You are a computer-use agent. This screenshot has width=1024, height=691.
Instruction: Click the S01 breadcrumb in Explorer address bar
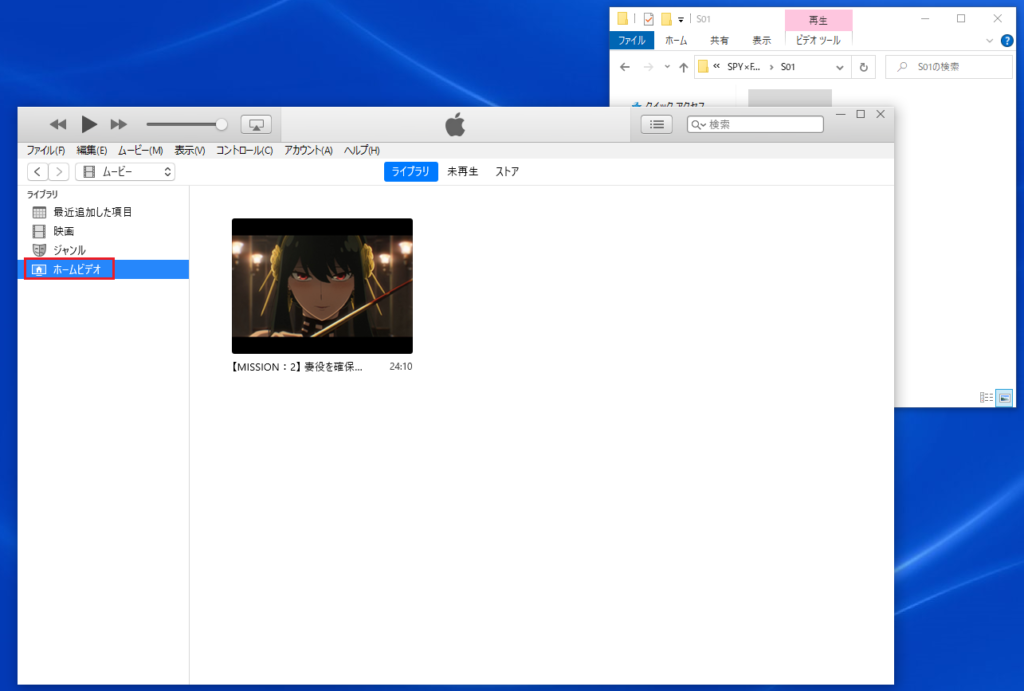coord(788,67)
